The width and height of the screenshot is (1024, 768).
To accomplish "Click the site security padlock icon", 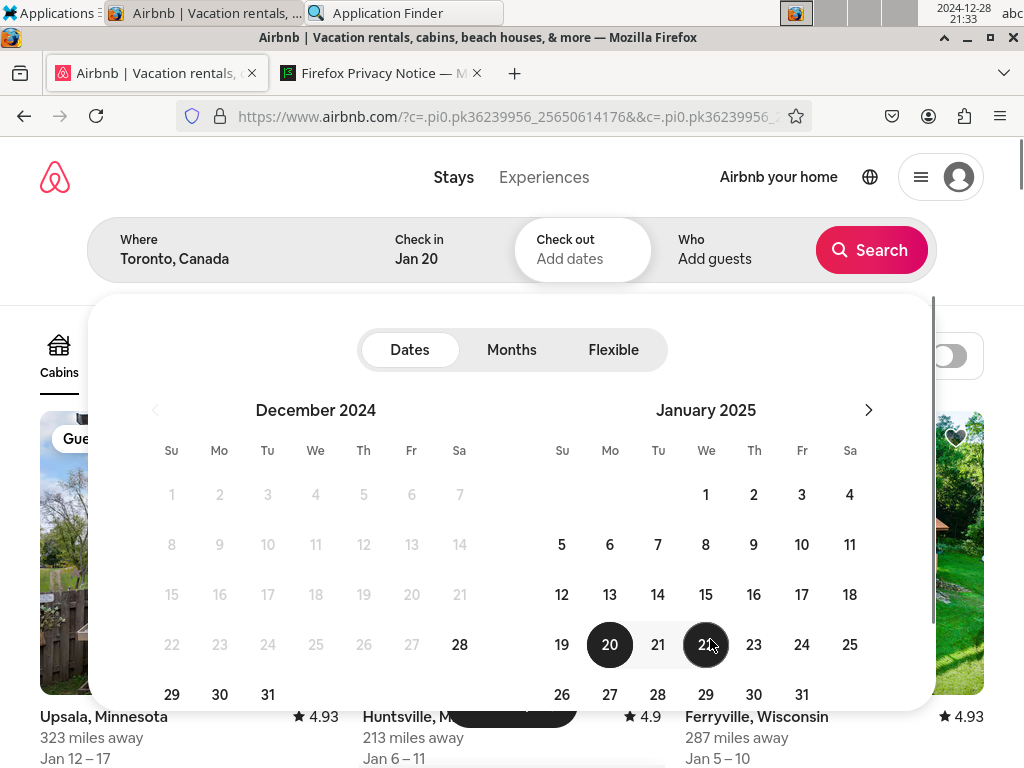I will click(x=220, y=116).
